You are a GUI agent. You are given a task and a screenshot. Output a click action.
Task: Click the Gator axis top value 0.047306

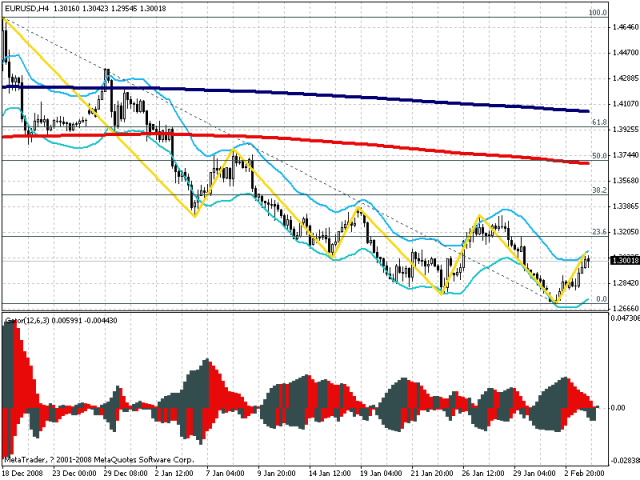(x=625, y=318)
